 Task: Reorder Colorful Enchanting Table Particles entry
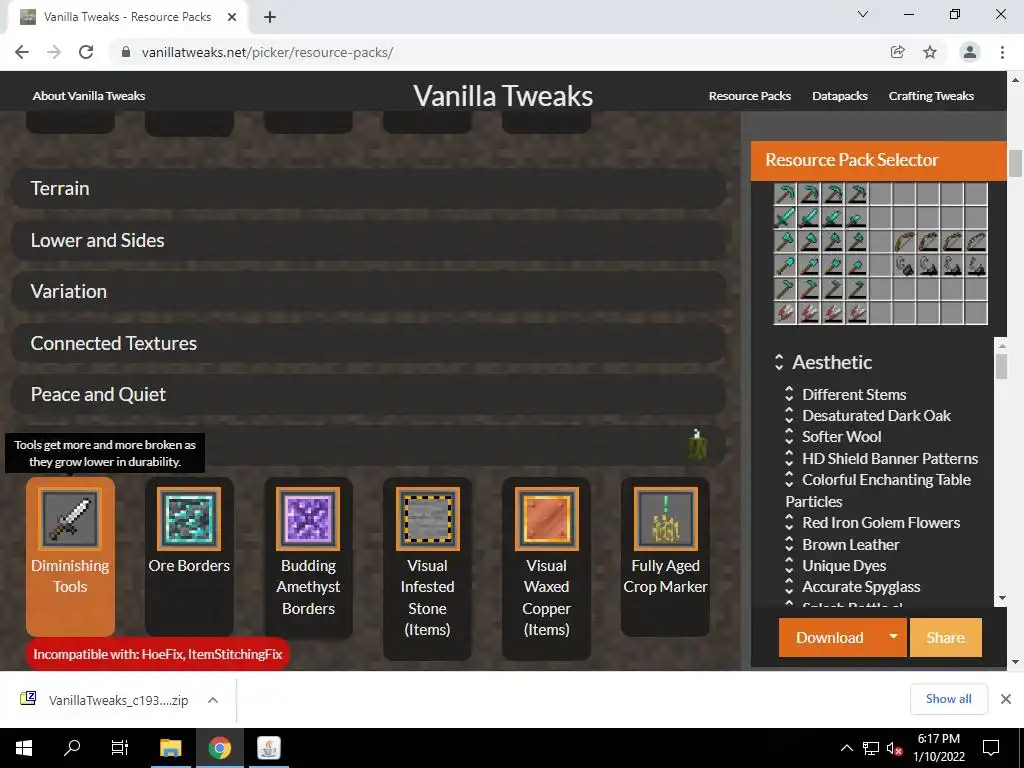click(x=789, y=479)
